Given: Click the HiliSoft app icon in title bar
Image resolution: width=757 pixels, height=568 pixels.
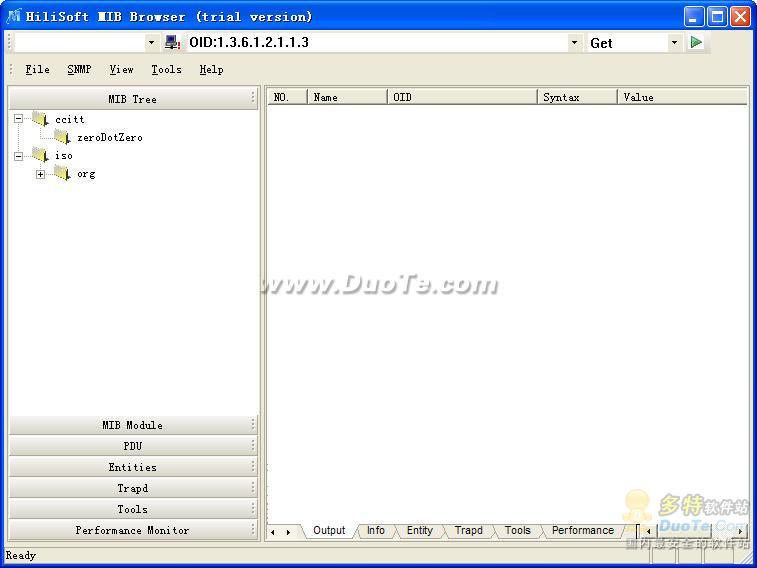Looking at the screenshot, I should [14, 16].
